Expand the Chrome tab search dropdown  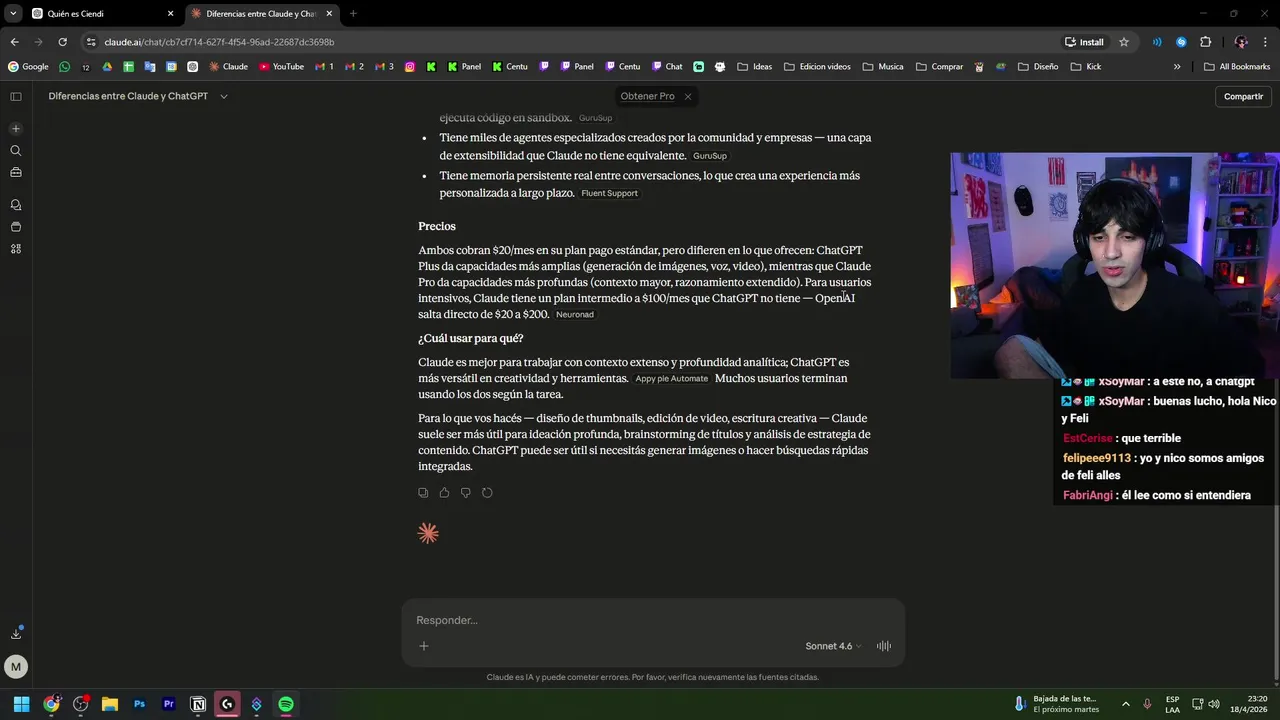13,13
